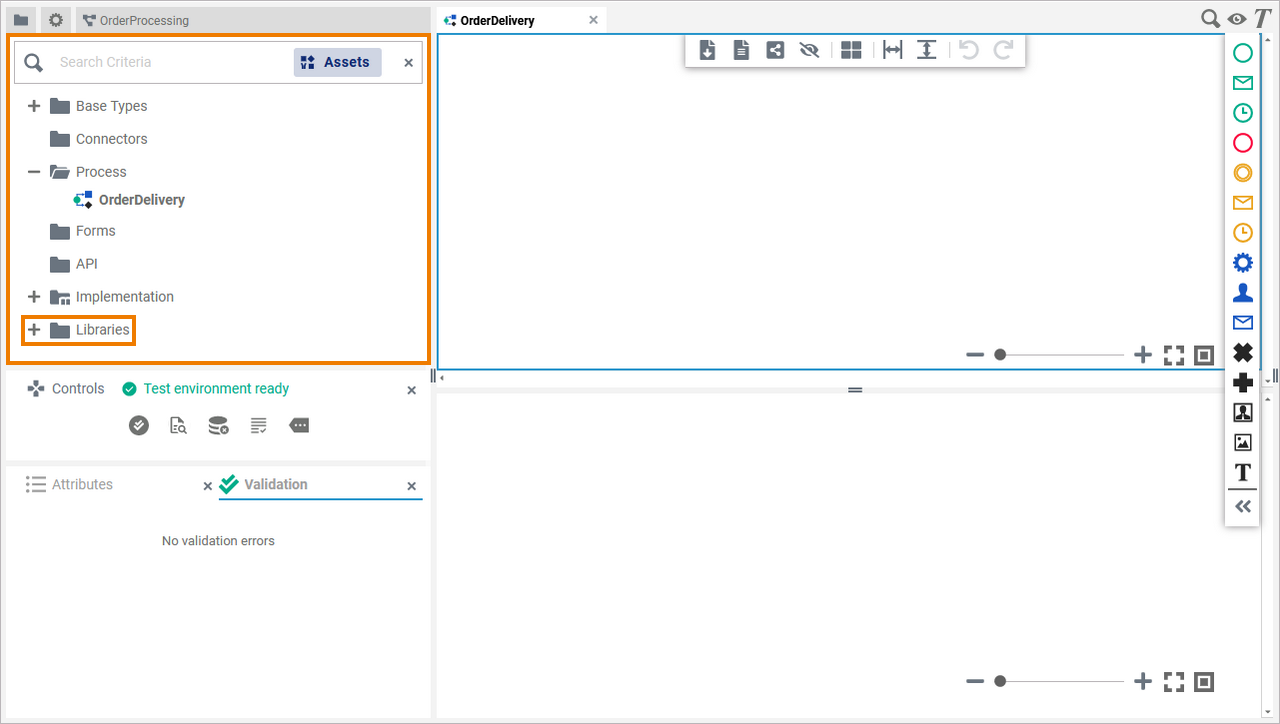
Task: Expand the Libraries folder
Action: 34,330
